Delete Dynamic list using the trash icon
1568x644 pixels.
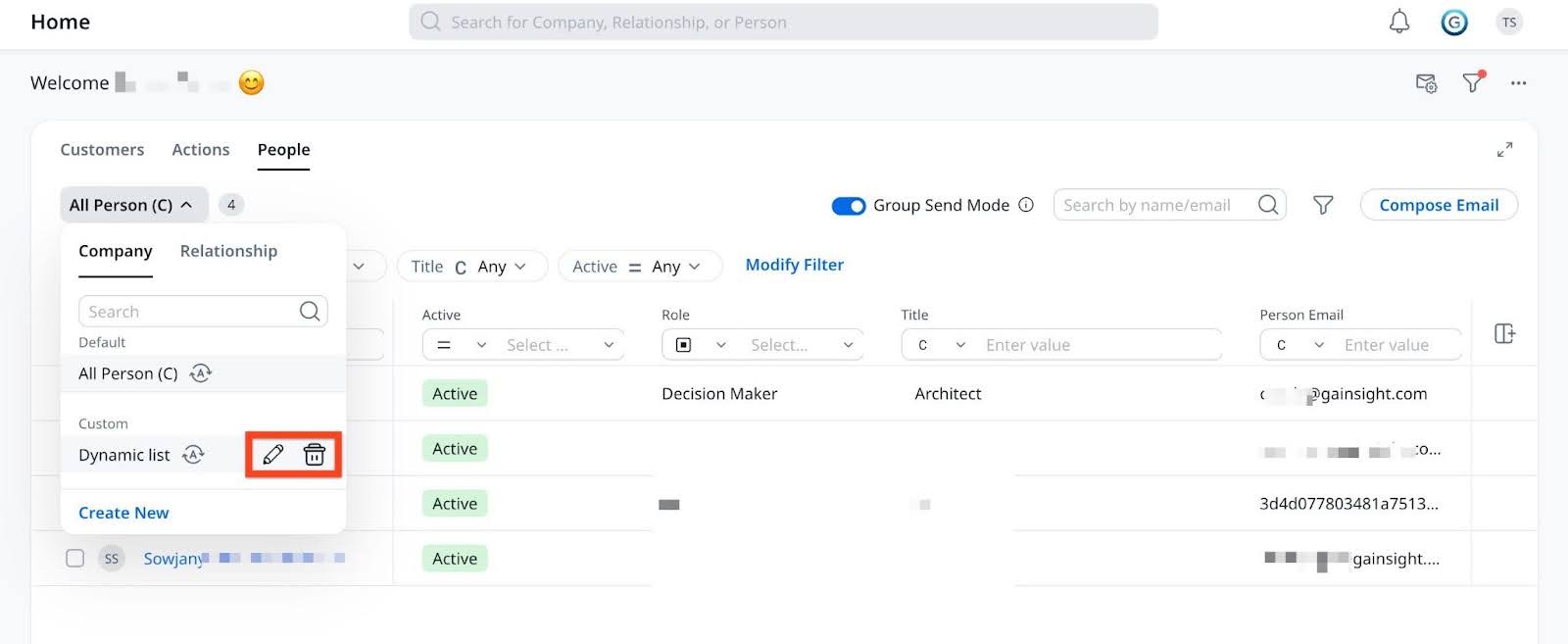click(x=314, y=454)
